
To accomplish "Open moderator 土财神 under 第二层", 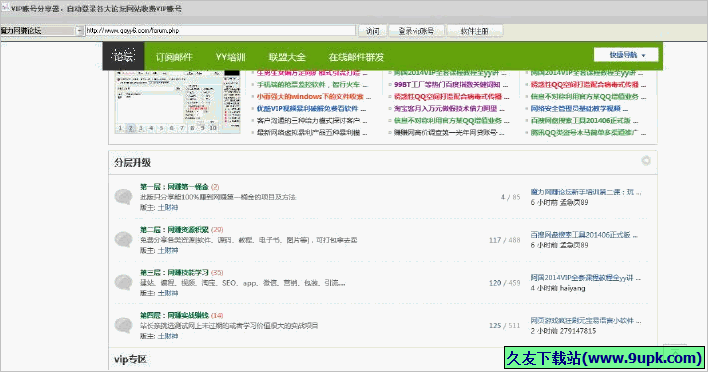I will (x=168, y=250).
